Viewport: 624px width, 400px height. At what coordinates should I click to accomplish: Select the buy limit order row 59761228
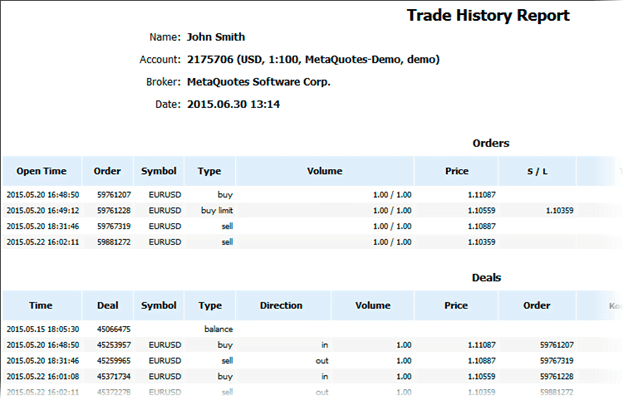point(310,211)
